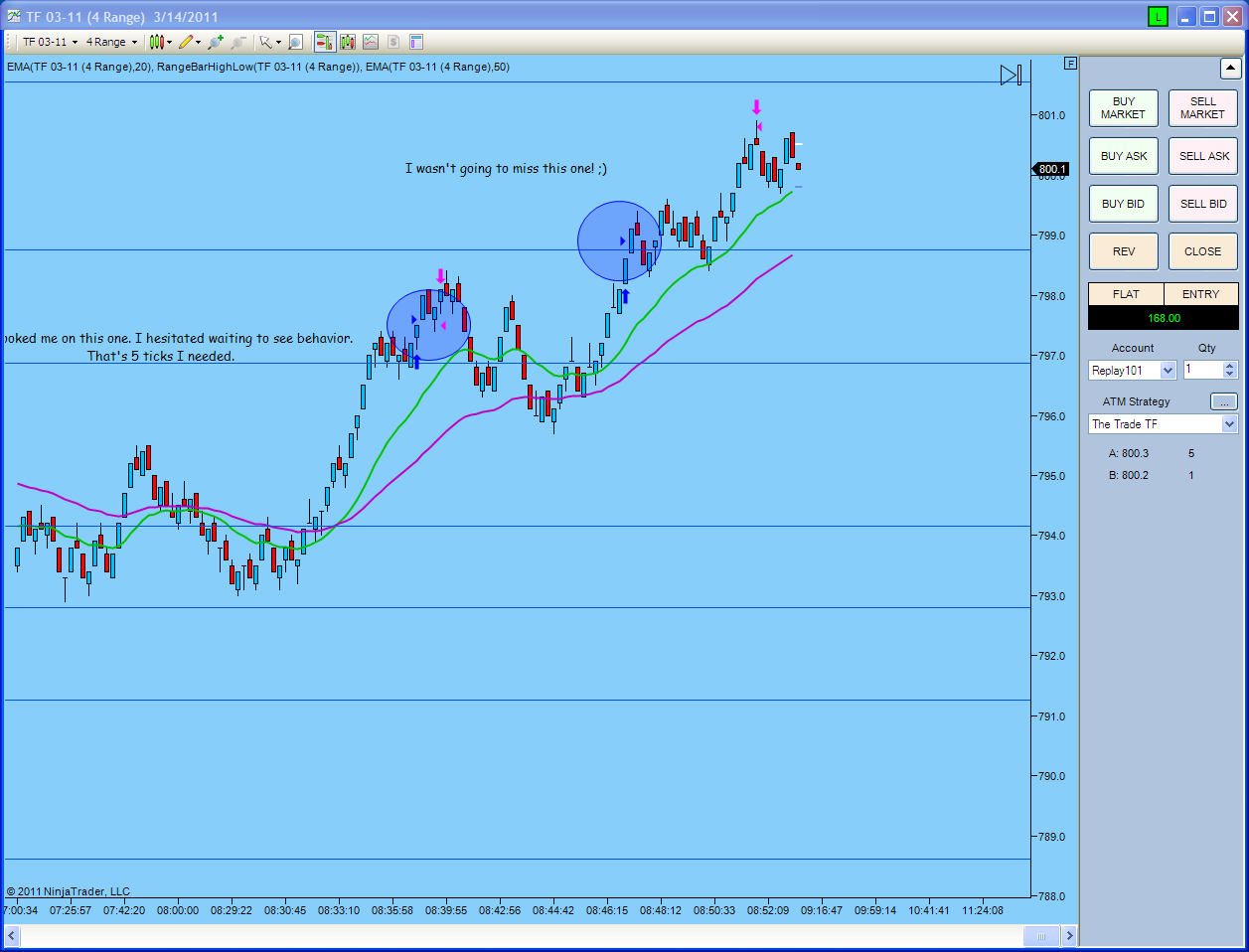The height and width of the screenshot is (952, 1249).
Task: Click the strategies dollar icon
Action: pos(393,42)
